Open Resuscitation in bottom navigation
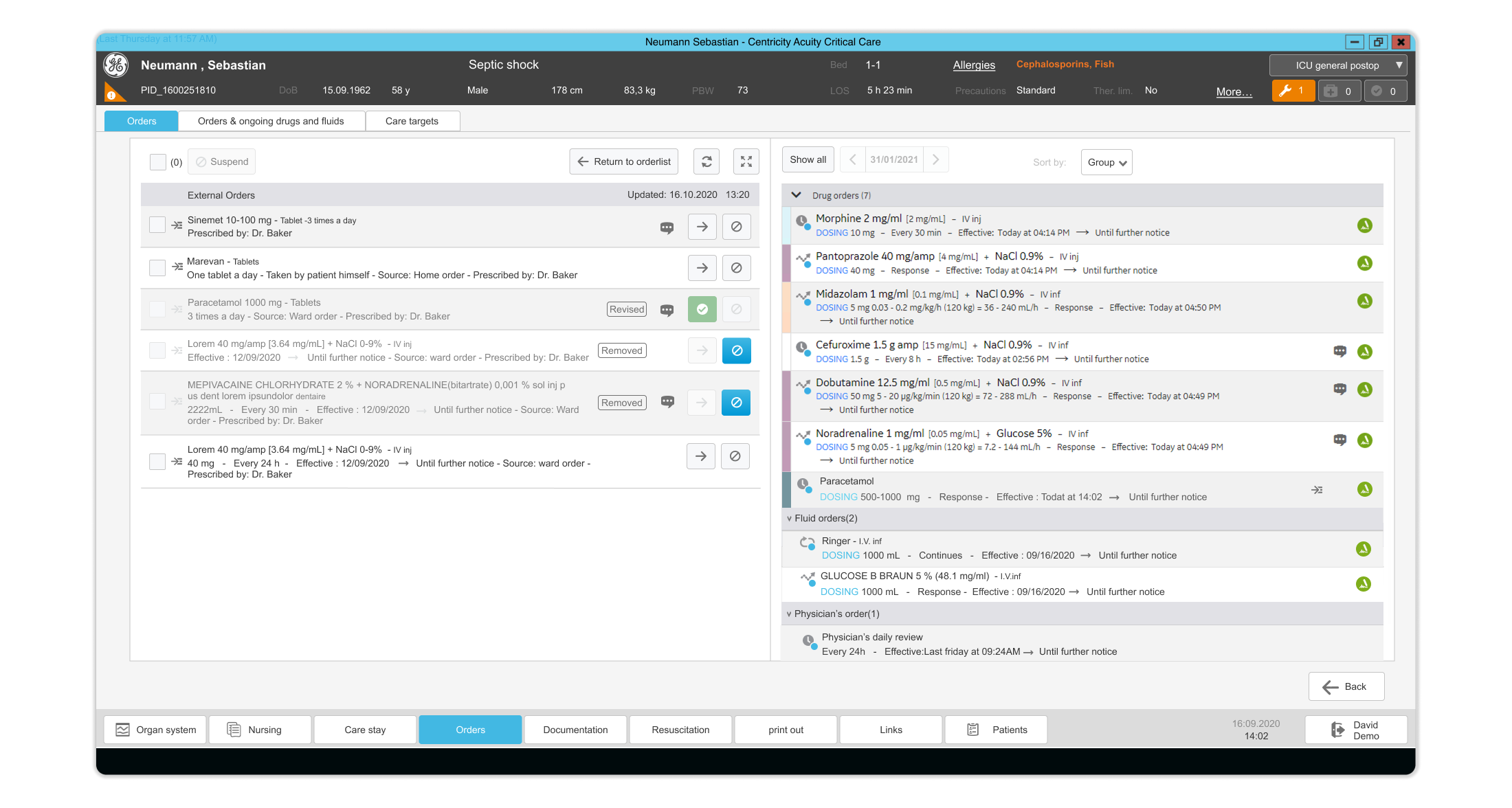The image size is (1512, 808). point(680,730)
